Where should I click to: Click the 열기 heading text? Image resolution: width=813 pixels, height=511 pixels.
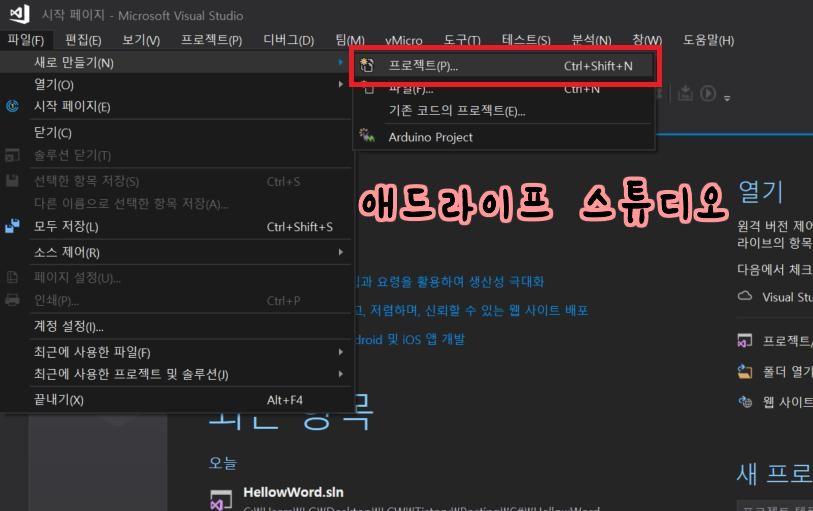pyautogui.click(x=761, y=192)
